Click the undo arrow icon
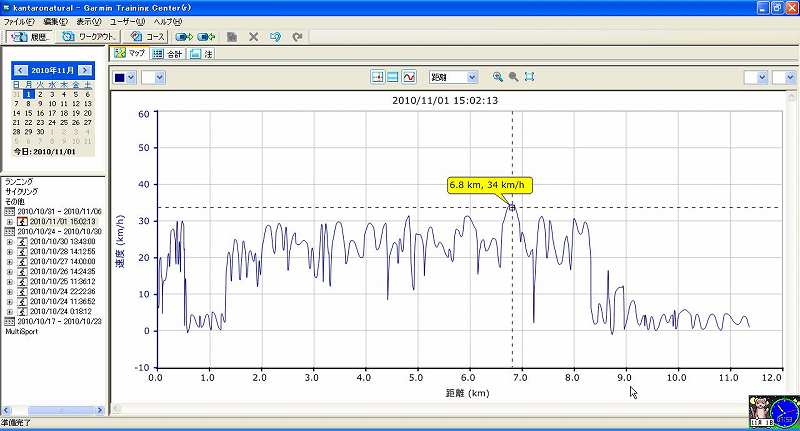800x431 pixels. pos(276,37)
